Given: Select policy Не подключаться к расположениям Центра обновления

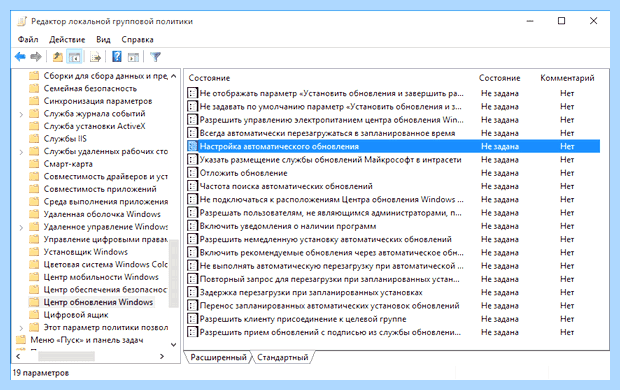Looking at the screenshot, I should tap(331, 199).
